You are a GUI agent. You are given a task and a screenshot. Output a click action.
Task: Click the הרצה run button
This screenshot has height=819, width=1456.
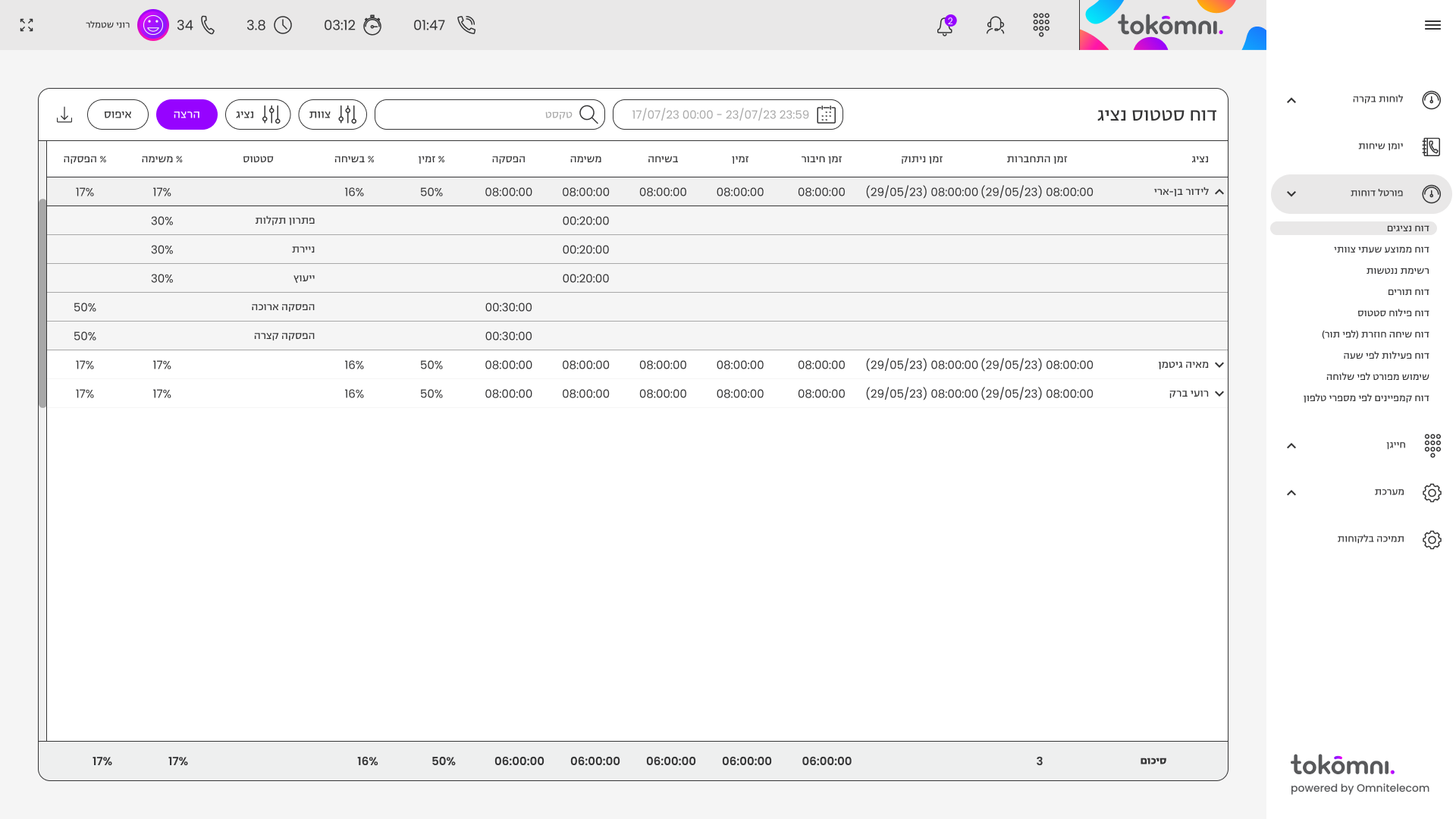(187, 115)
